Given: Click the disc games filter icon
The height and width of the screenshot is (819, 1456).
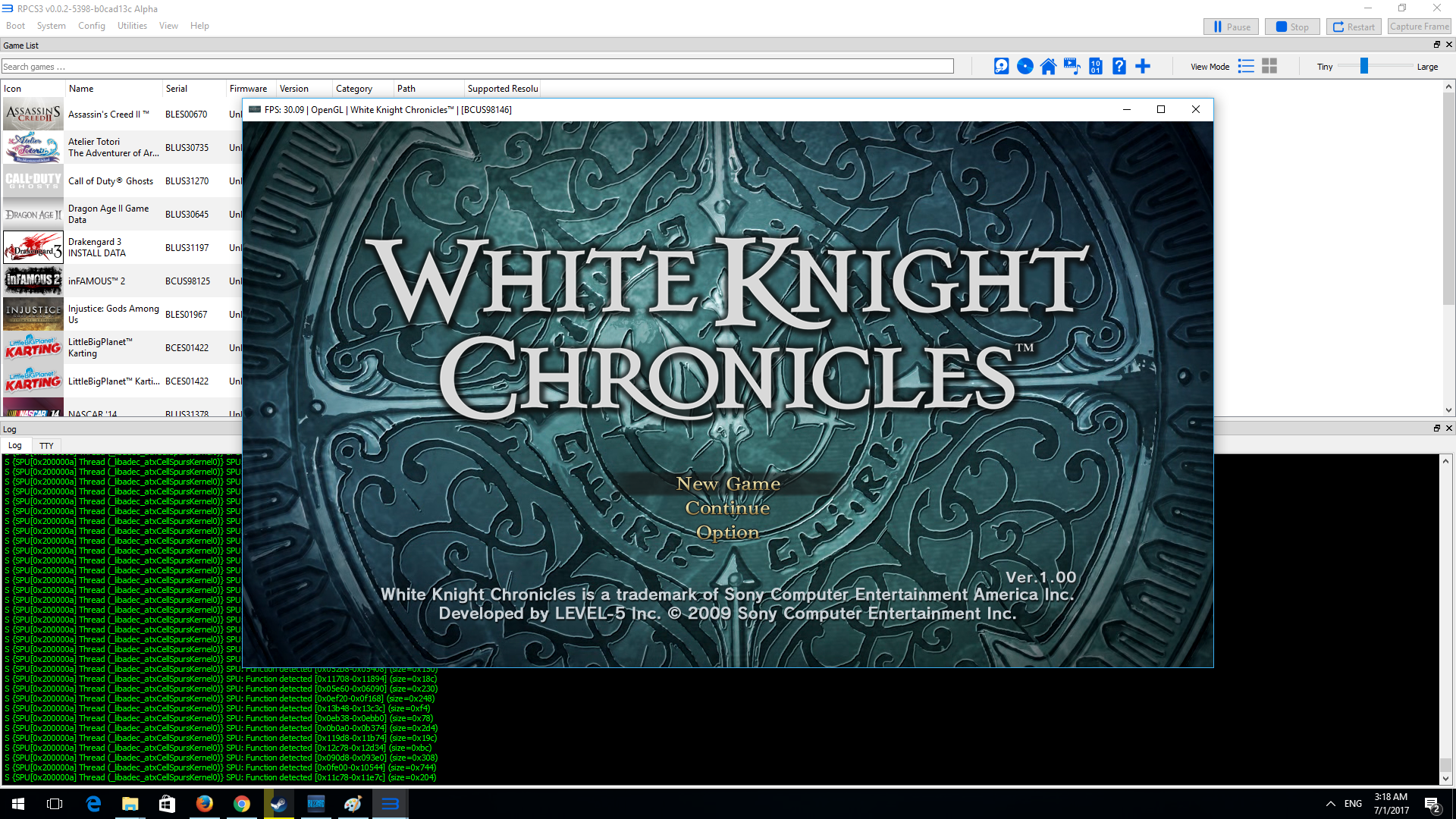Looking at the screenshot, I should pos(1025,67).
